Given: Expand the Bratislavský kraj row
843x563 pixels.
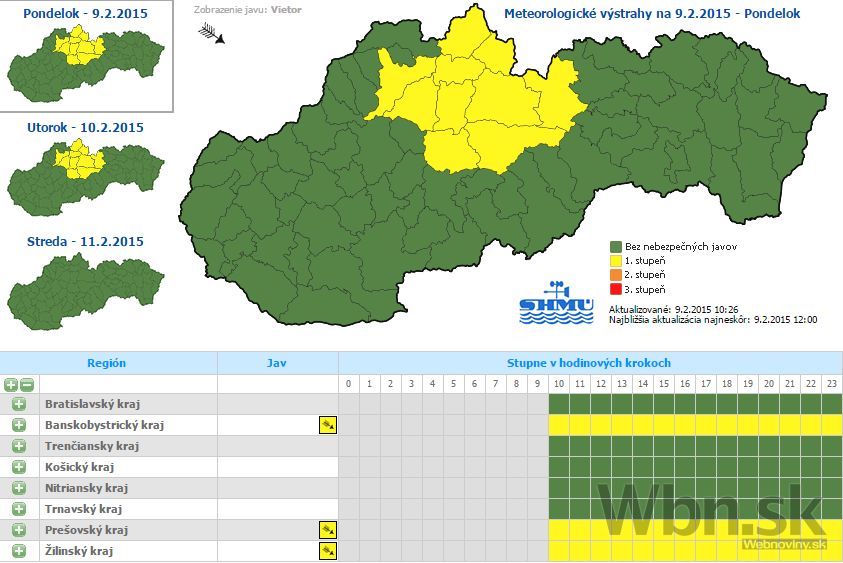Looking at the screenshot, I should (x=19, y=404).
